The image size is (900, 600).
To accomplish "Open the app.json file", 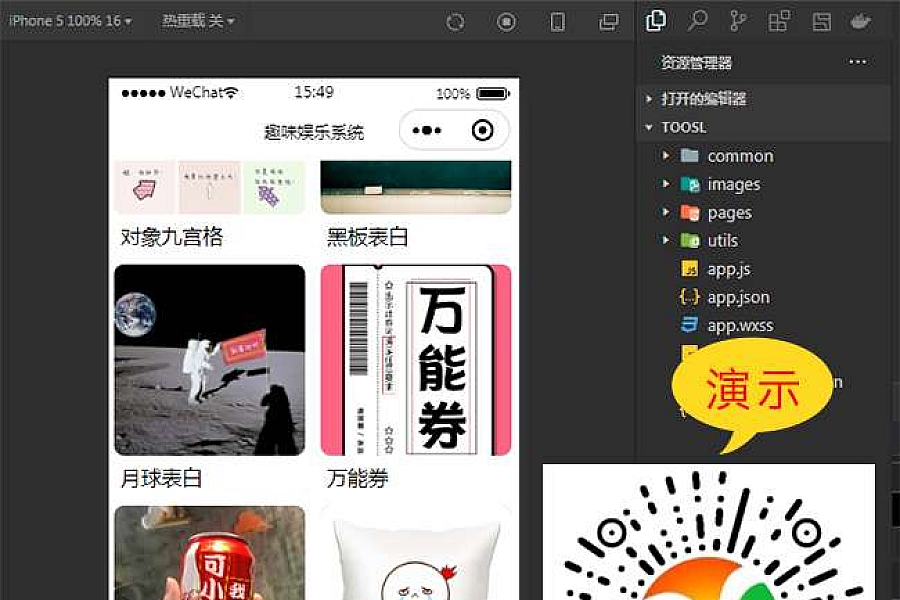I will click(x=724, y=297).
